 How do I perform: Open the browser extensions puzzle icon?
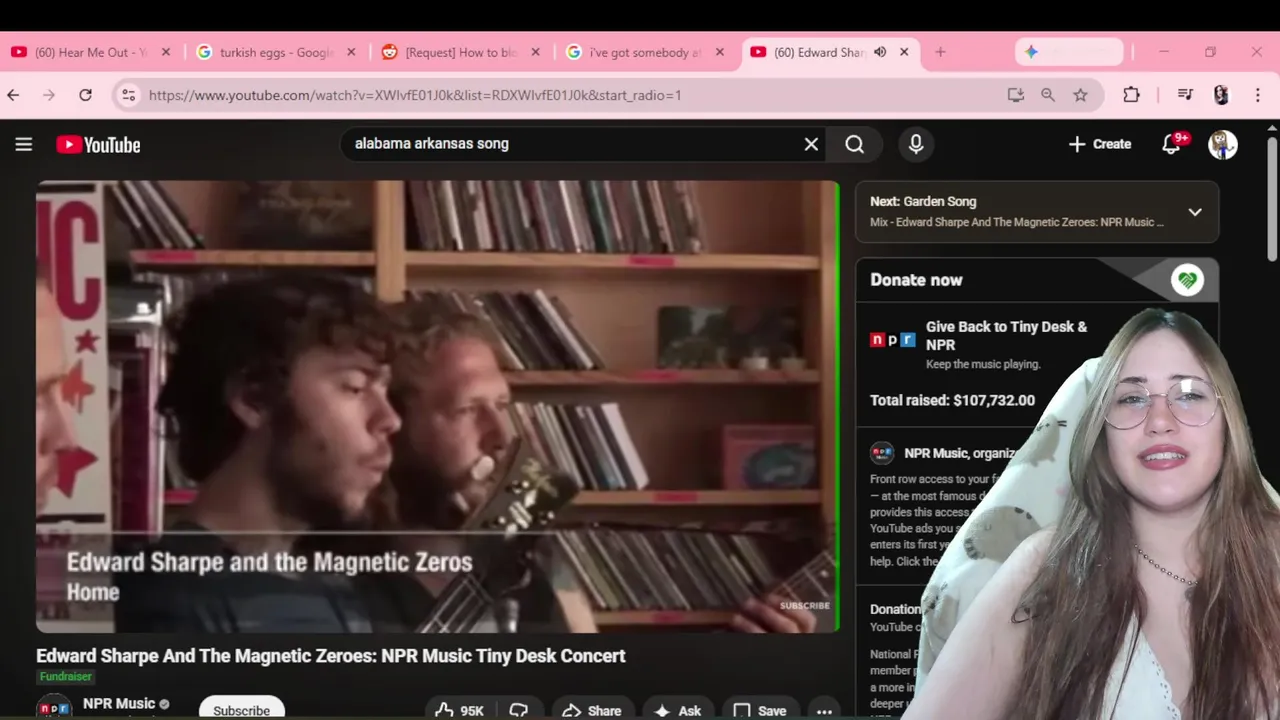pos(1131,95)
